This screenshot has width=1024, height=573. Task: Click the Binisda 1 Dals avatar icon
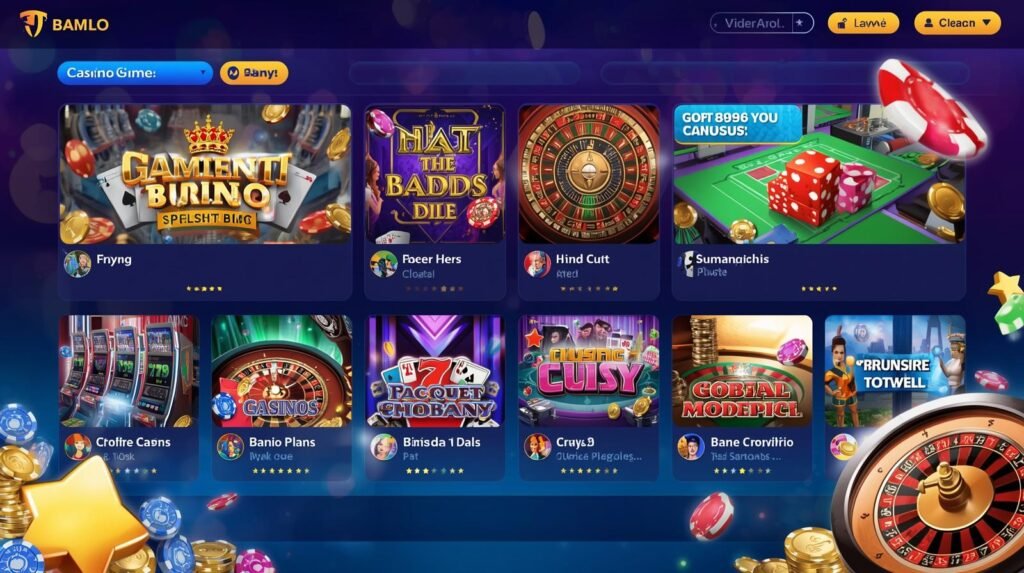(x=383, y=447)
